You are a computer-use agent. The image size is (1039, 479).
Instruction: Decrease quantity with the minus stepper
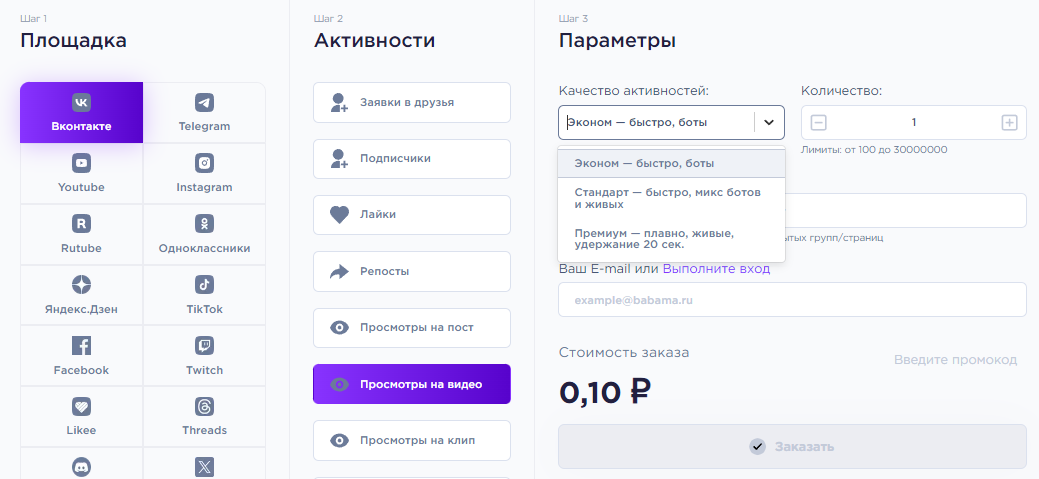pyautogui.click(x=818, y=123)
